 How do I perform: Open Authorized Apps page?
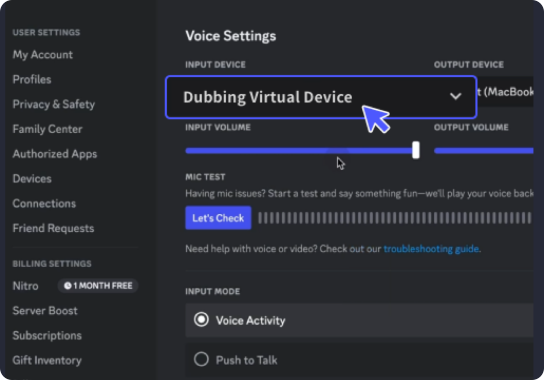(55, 154)
